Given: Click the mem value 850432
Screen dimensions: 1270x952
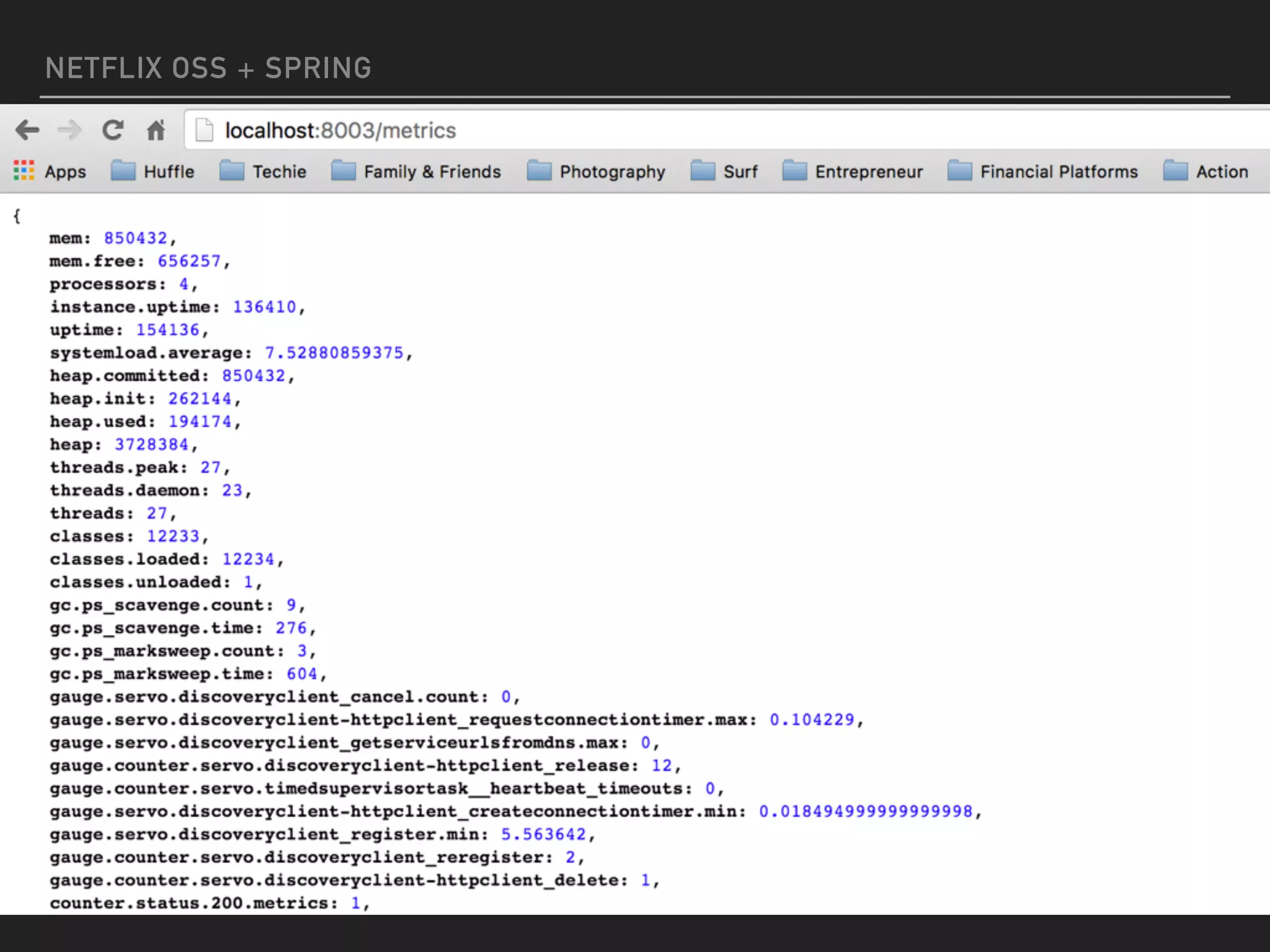Looking at the screenshot, I should 135,238.
